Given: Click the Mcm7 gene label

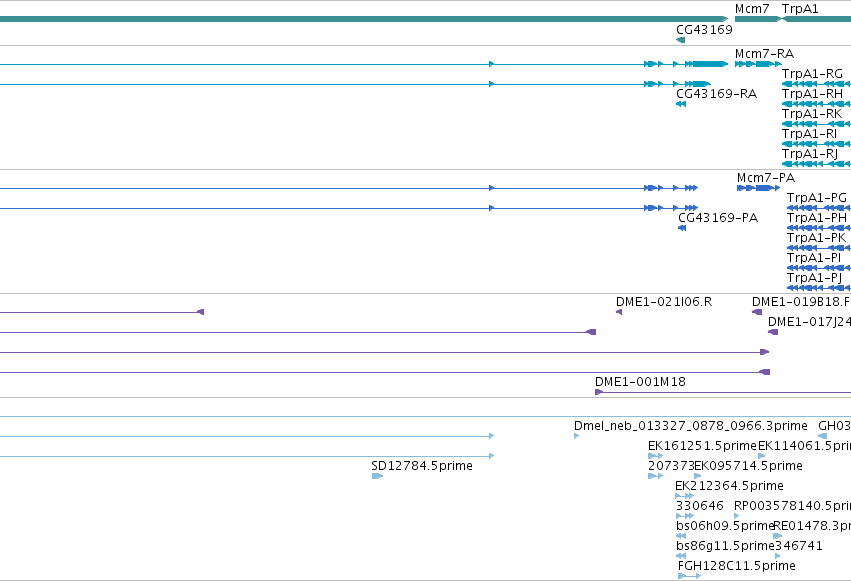Looking at the screenshot, I should (x=752, y=9).
